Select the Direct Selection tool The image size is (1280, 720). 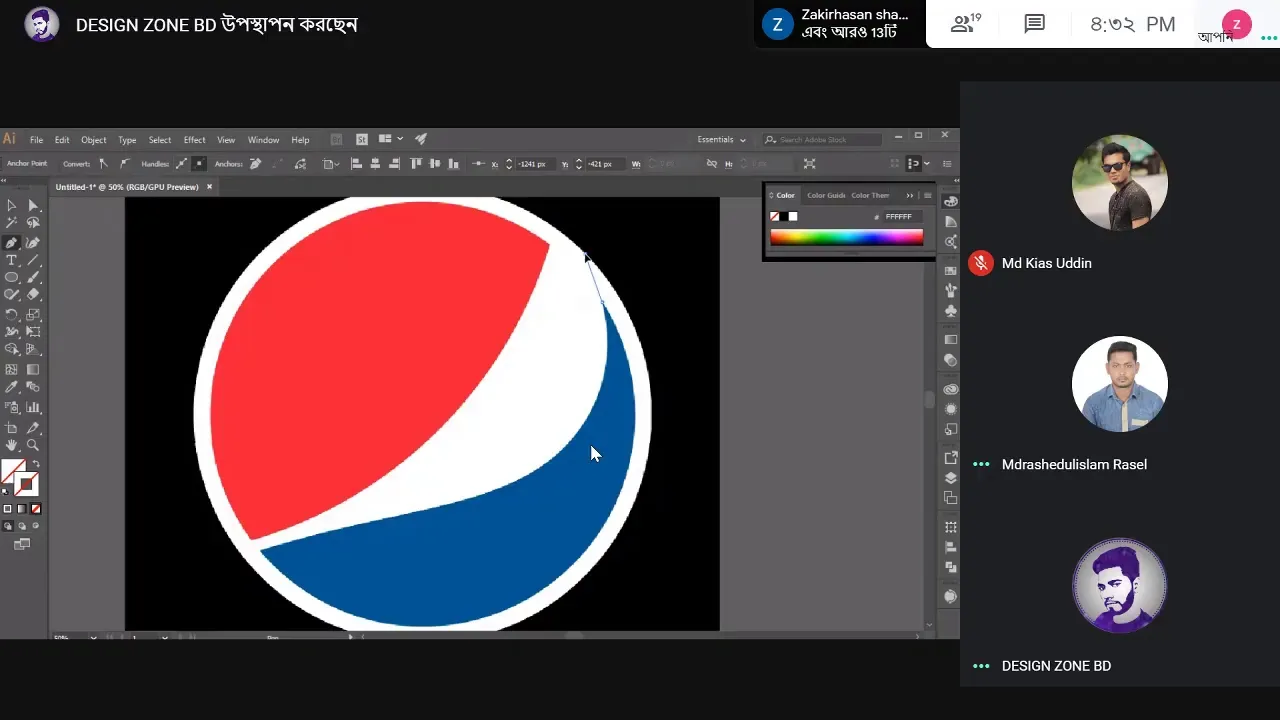[33, 206]
